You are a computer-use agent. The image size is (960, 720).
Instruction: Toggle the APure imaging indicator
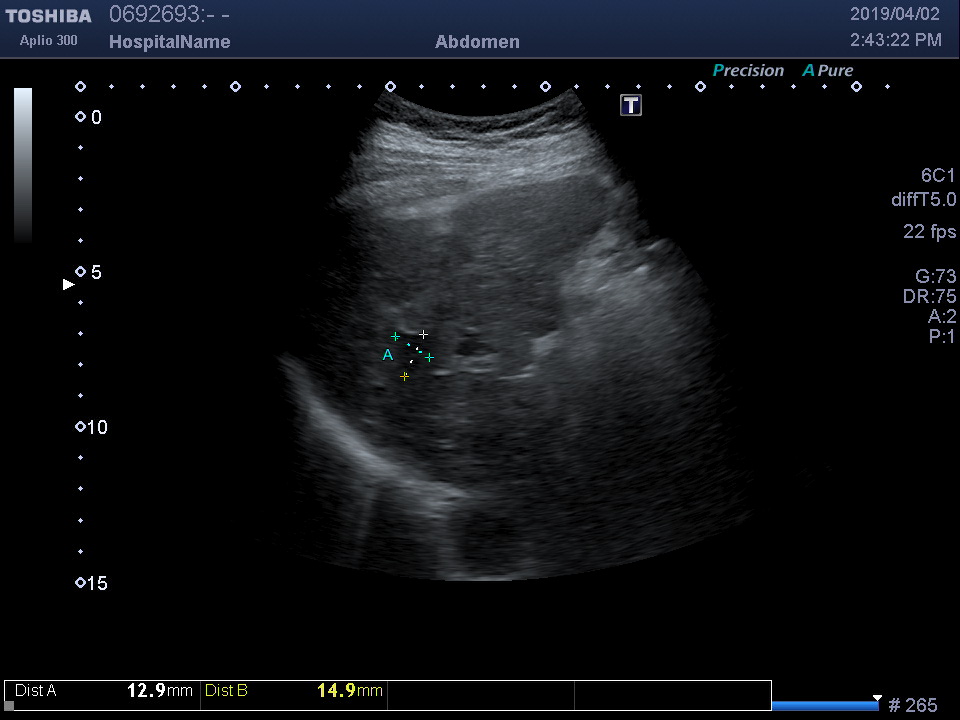828,71
